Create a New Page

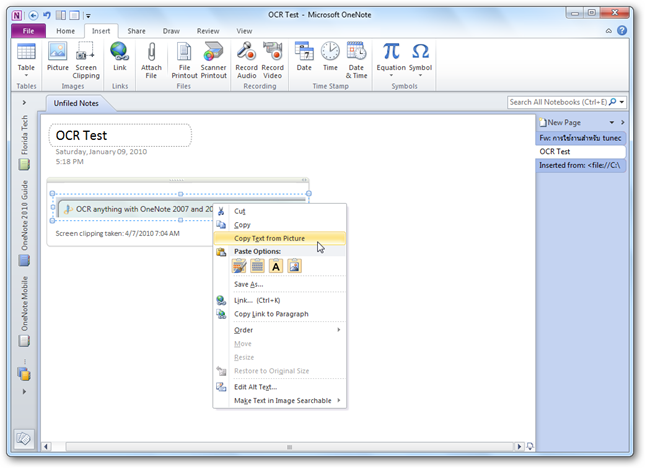561,123
